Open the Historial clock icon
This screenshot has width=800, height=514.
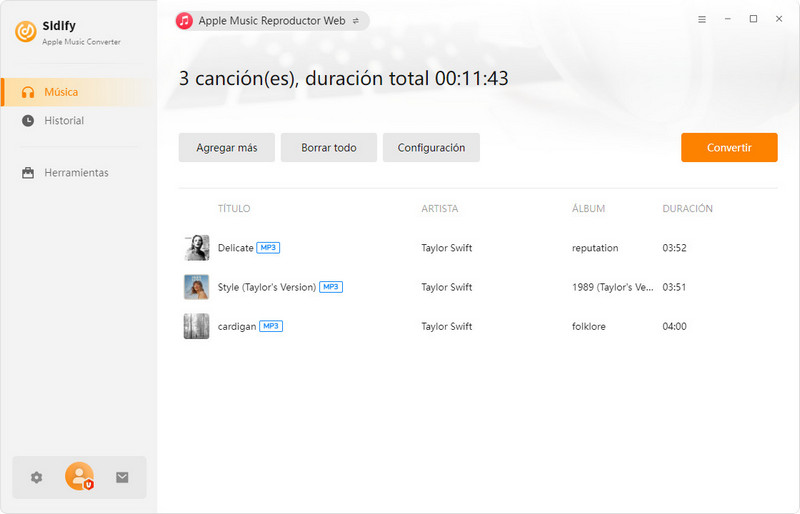click(x=28, y=120)
